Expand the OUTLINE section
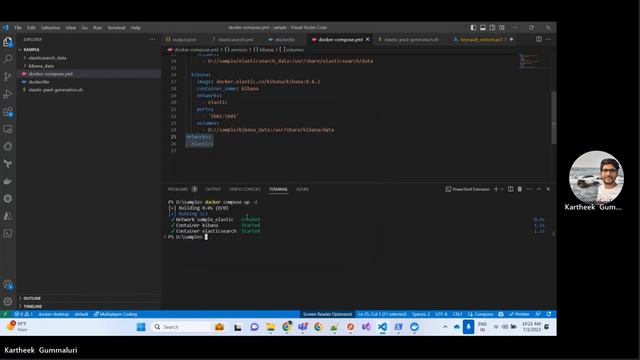Image resolution: width=640 pixels, height=360 pixels. click(x=89, y=298)
